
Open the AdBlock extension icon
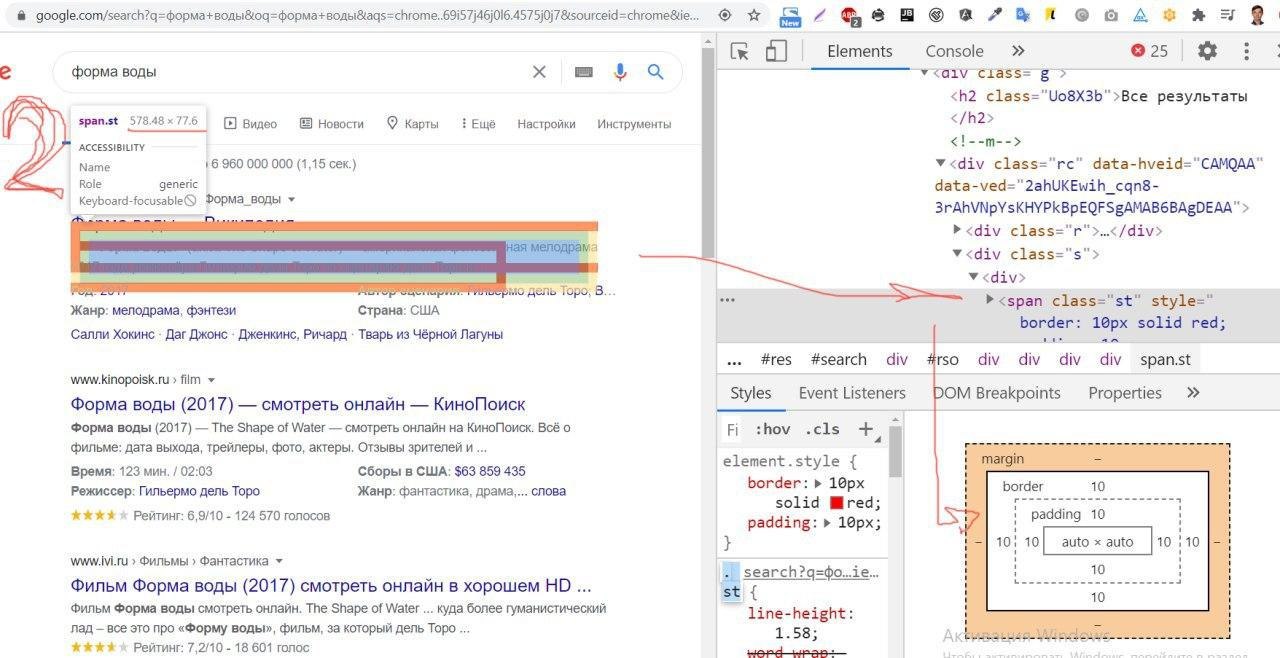pyautogui.click(x=851, y=16)
